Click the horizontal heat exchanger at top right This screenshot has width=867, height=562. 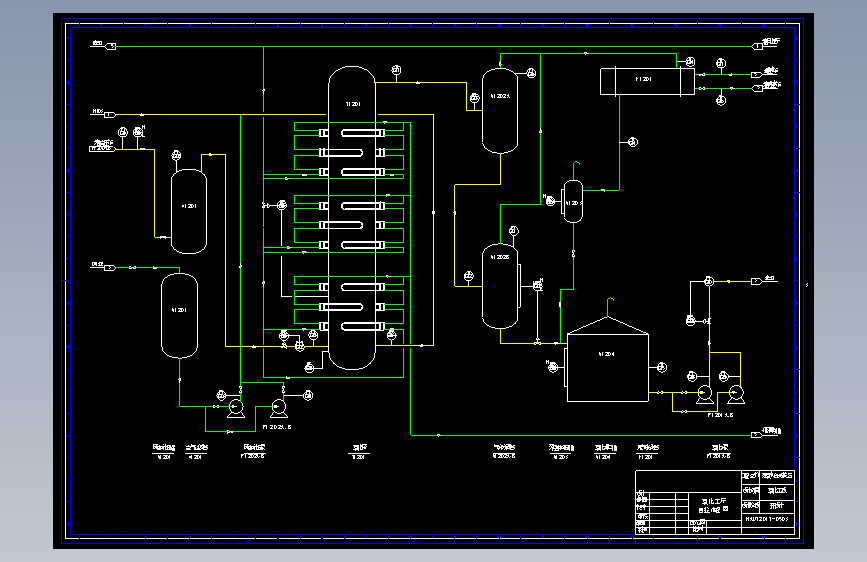647,81
